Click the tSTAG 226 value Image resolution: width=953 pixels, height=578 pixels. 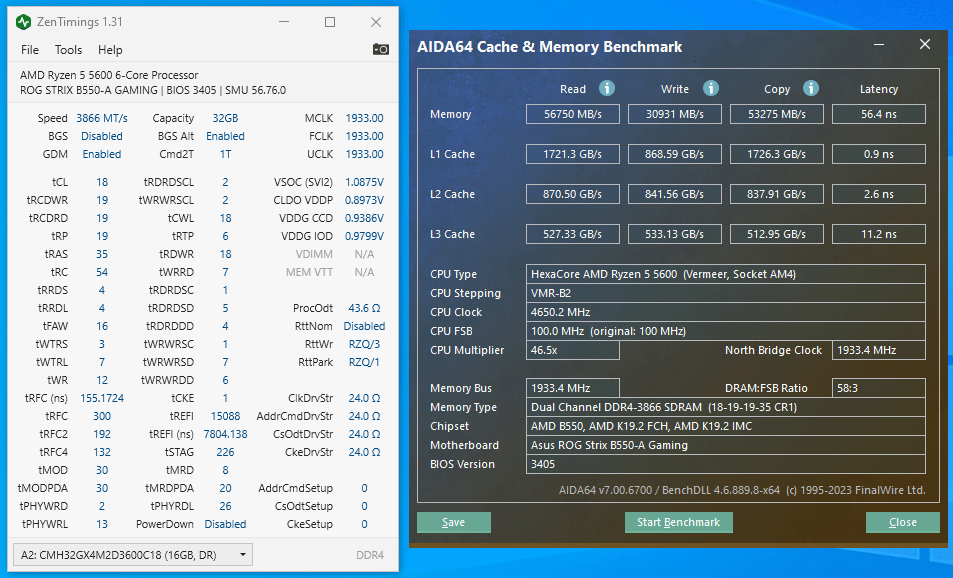[x=225, y=452]
